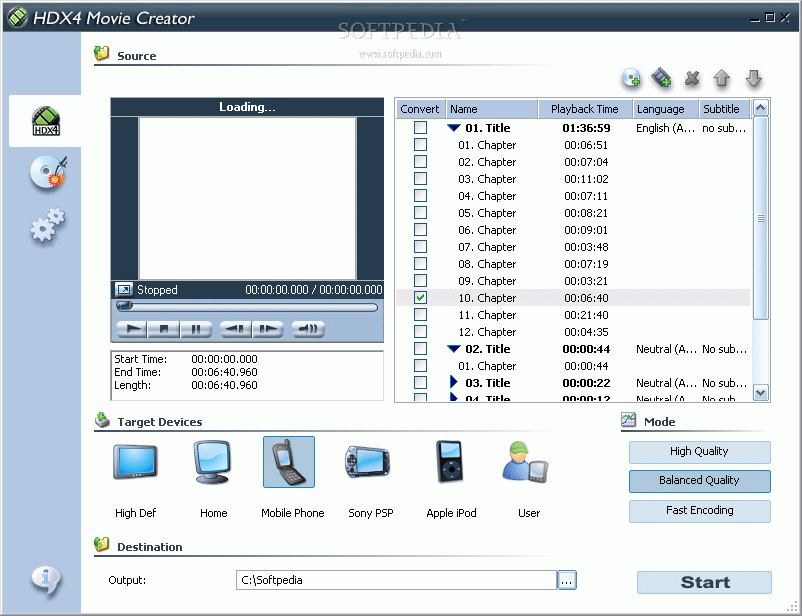
Task: Click the list scrollbar up arrow
Action: (761, 108)
